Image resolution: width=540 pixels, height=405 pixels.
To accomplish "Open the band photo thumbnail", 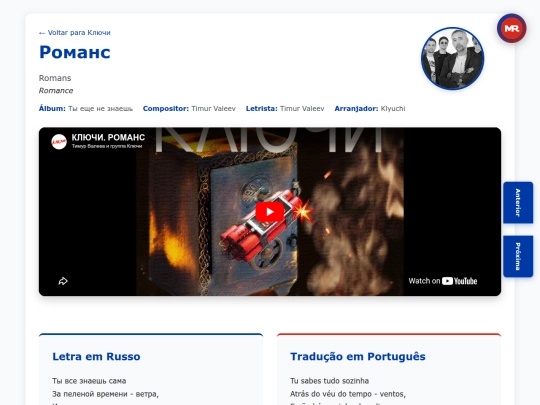I will 453,59.
